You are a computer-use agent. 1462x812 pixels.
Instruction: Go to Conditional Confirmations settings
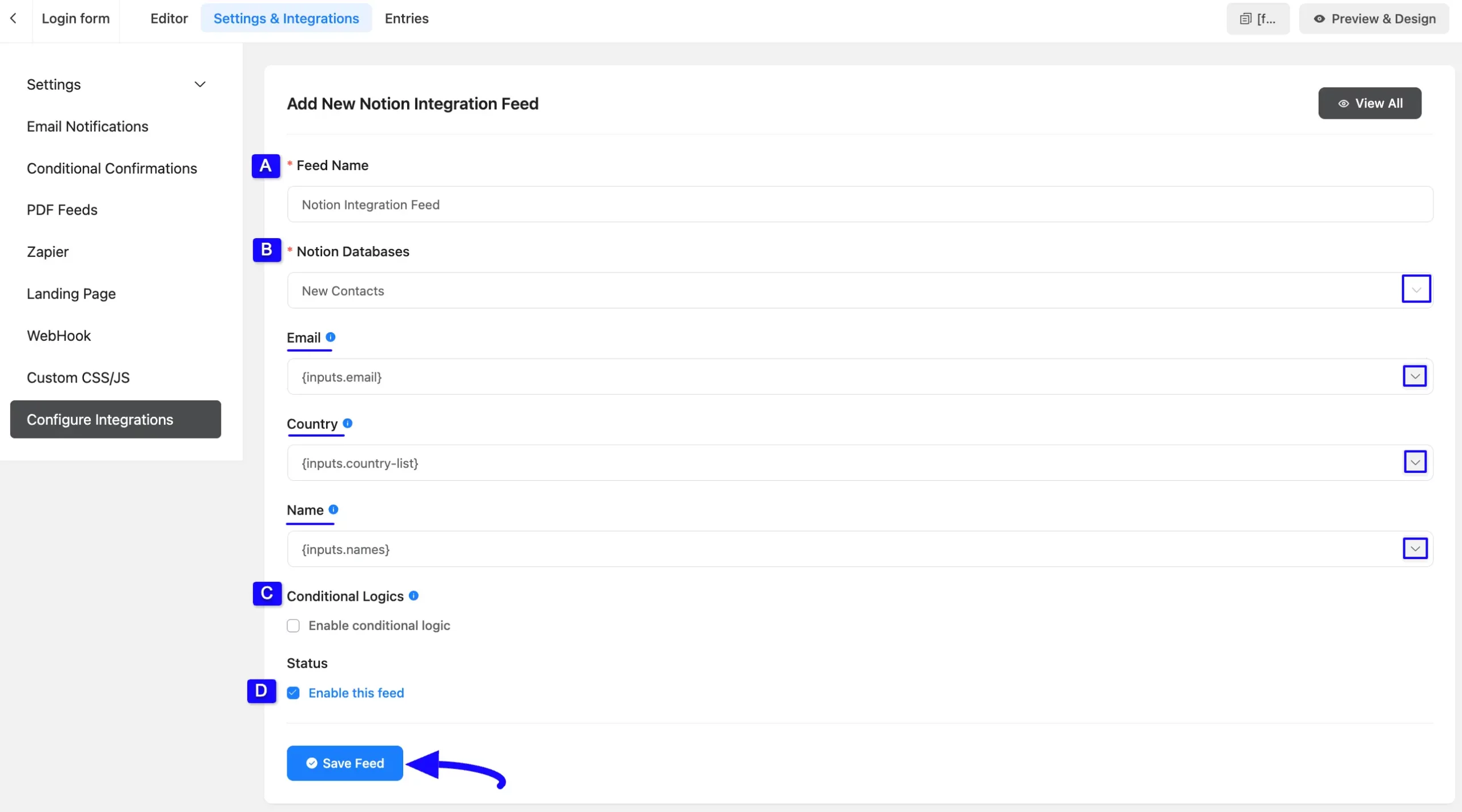pos(112,168)
